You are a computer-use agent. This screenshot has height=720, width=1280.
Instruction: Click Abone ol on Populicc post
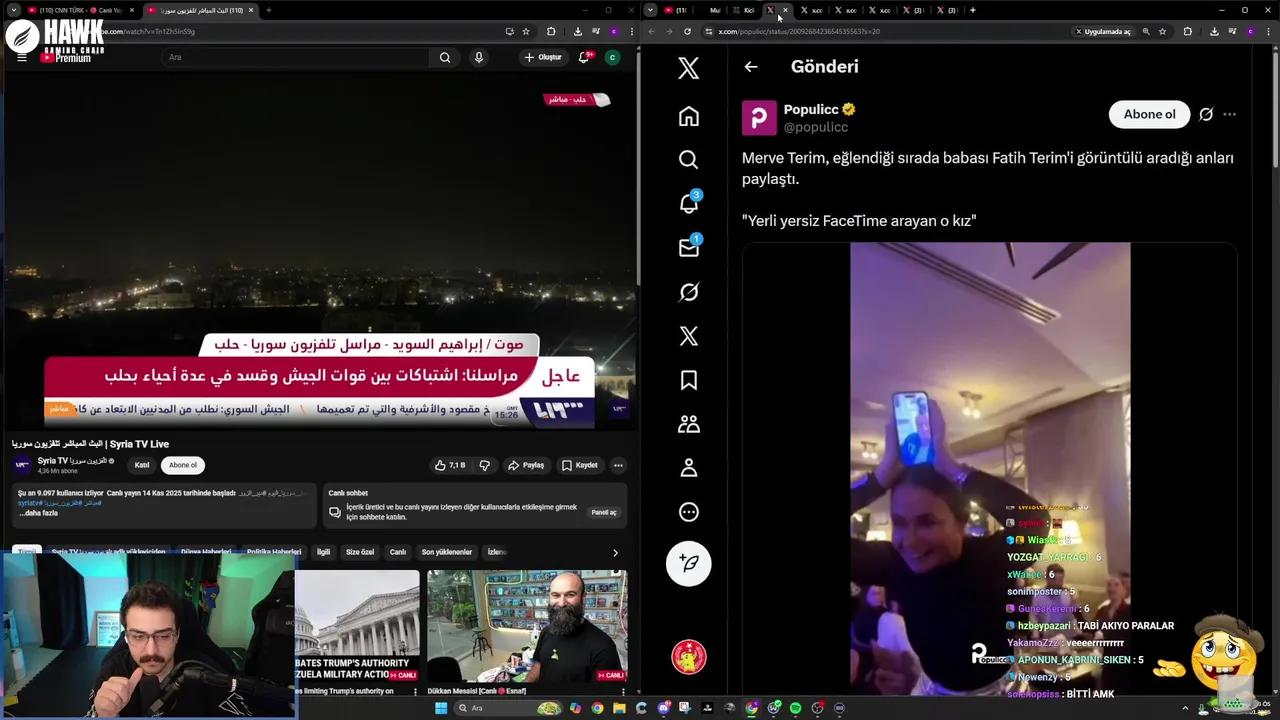pos(1149,114)
